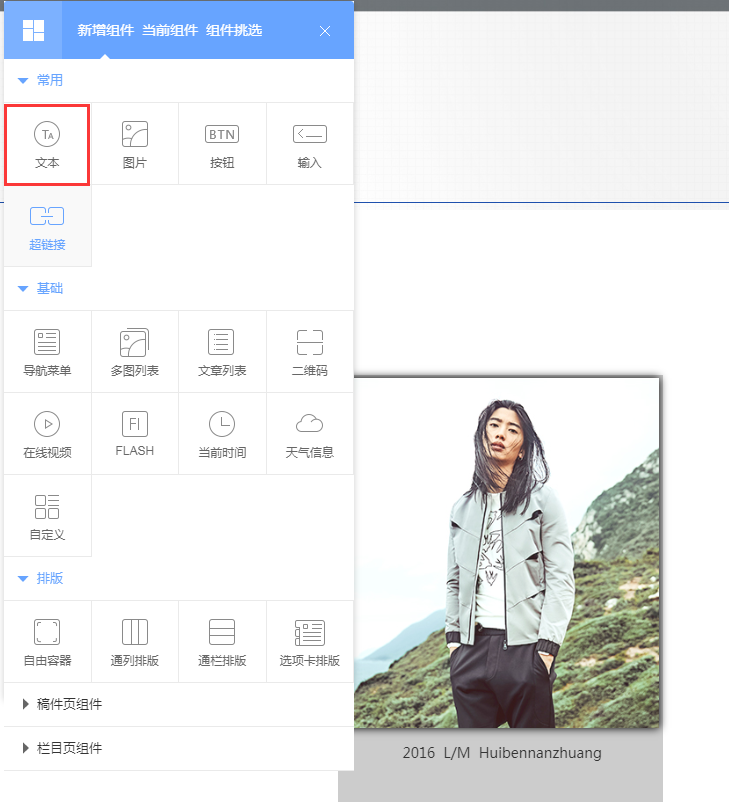Viewport: 729px width, 805px height.
Task: Add the 在线视频 online video component
Action: point(47,433)
